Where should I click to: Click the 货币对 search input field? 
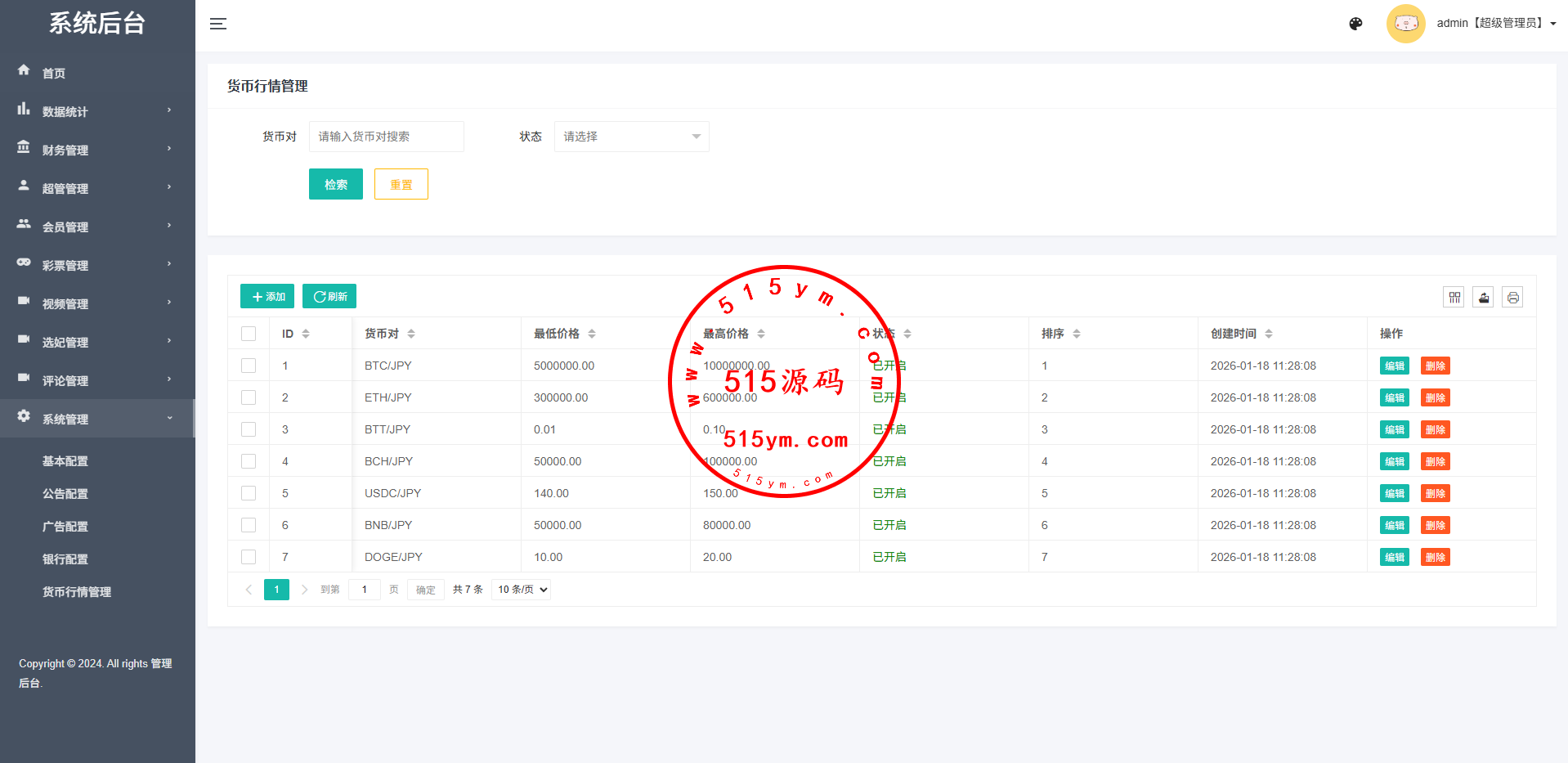click(386, 137)
